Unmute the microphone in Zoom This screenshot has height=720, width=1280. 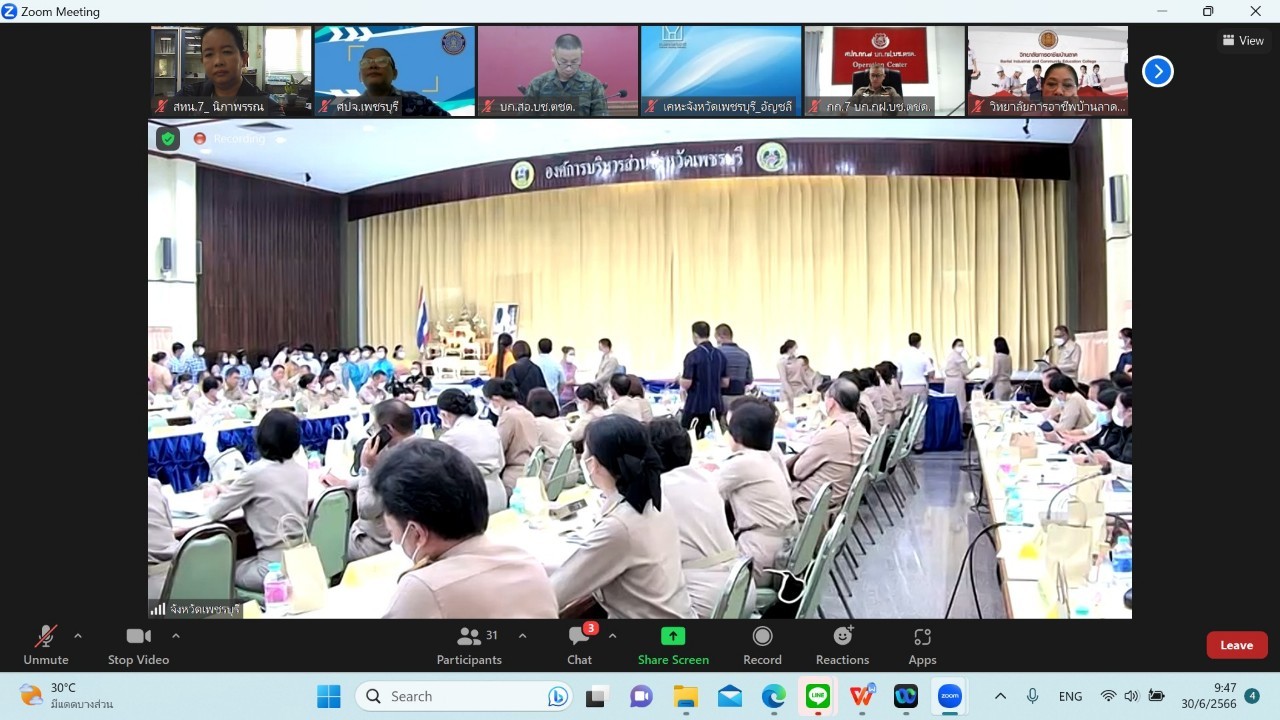tap(46, 645)
